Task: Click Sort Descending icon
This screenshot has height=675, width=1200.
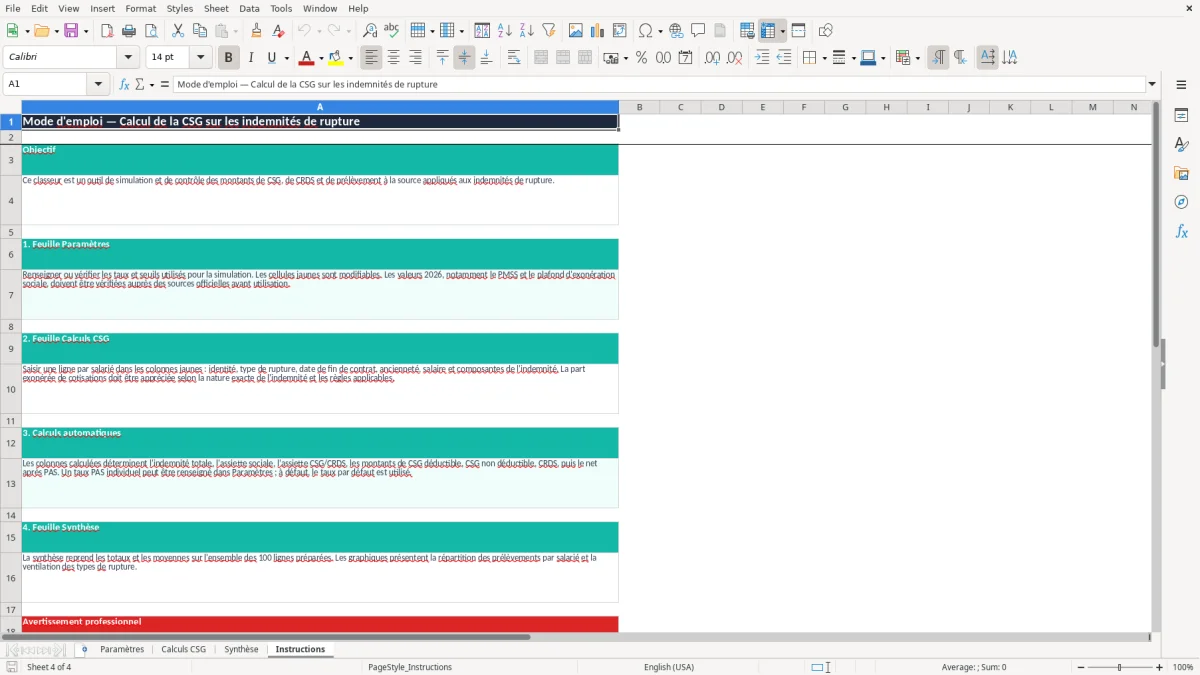Action: pos(526,31)
